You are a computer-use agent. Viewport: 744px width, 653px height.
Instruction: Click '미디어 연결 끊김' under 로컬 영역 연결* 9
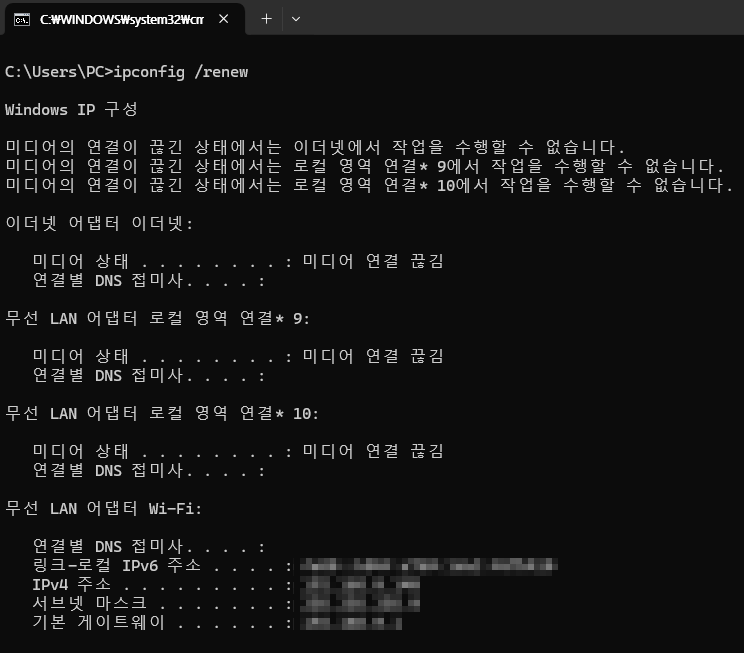pos(373,356)
